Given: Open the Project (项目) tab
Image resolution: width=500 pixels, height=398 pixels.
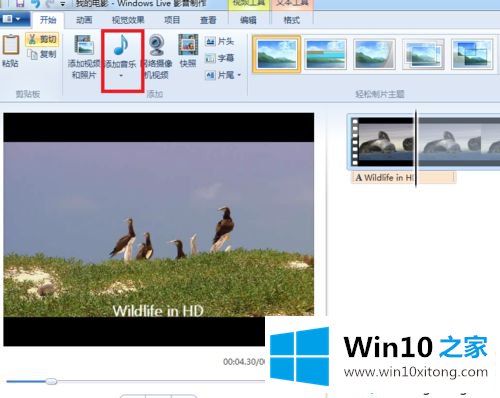Looking at the screenshot, I should pos(172,20).
